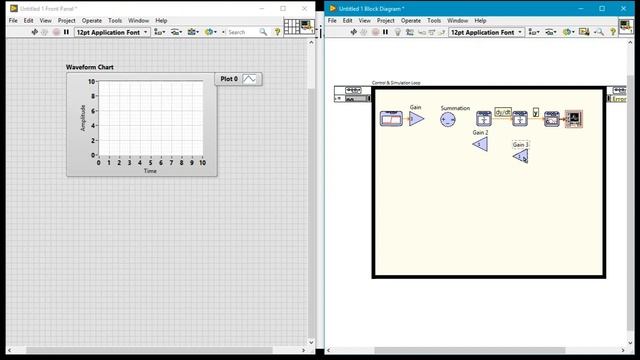Open File menu in Front Panel
This screenshot has width=640, height=360.
pos(13,20)
